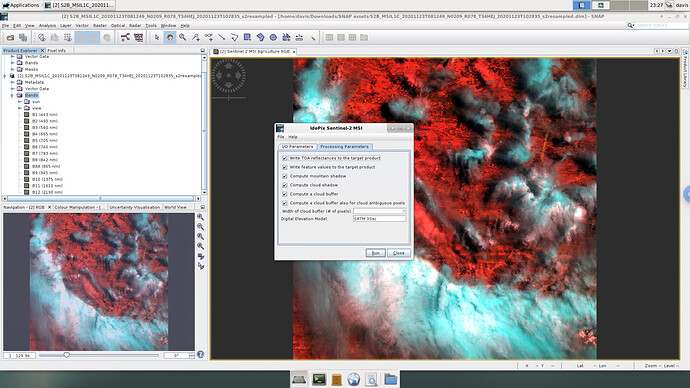This screenshot has height=388, width=690.
Task: Select the Pan hand tool
Action: pyautogui.click(x=170, y=38)
